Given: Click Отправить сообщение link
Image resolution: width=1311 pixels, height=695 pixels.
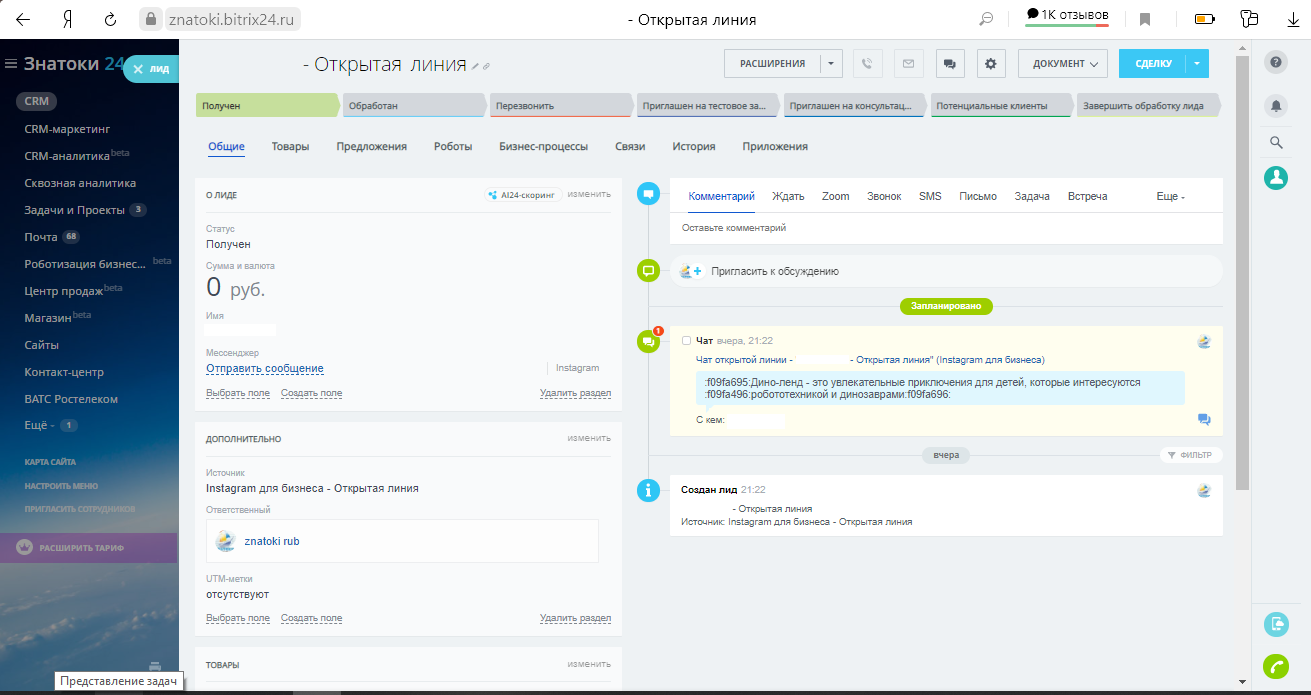Looking at the screenshot, I should (265, 369).
